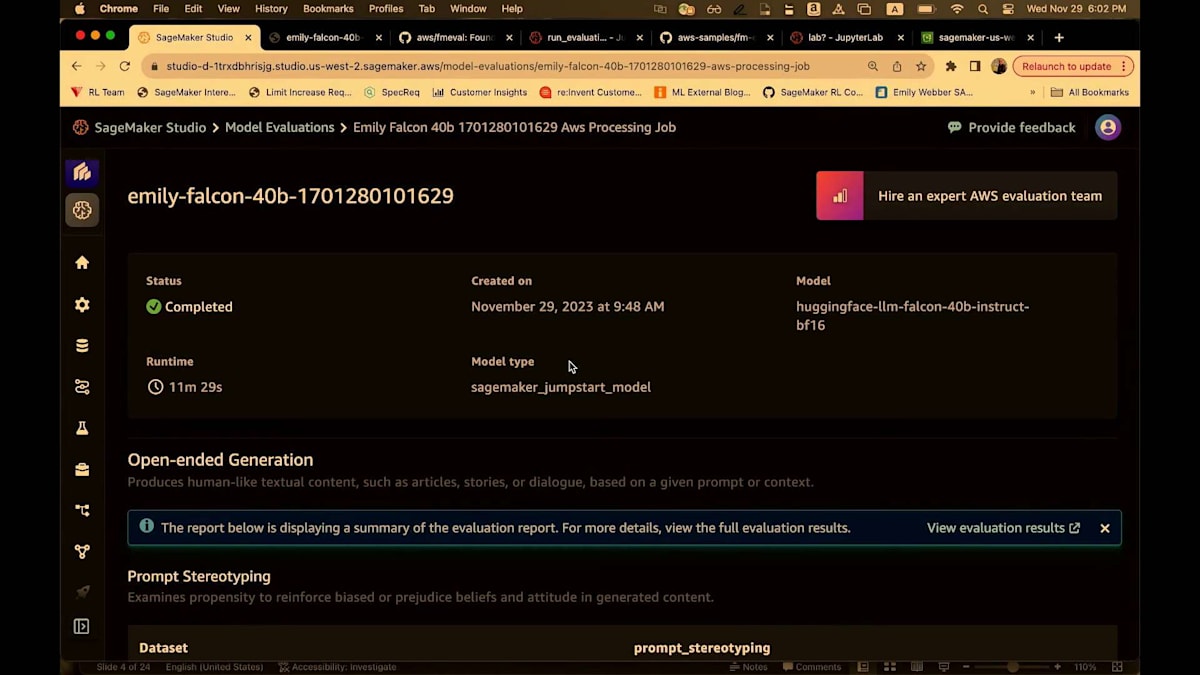Click Comments in PowerPoint status bar
Image resolution: width=1200 pixels, height=675 pixels.
point(812,667)
